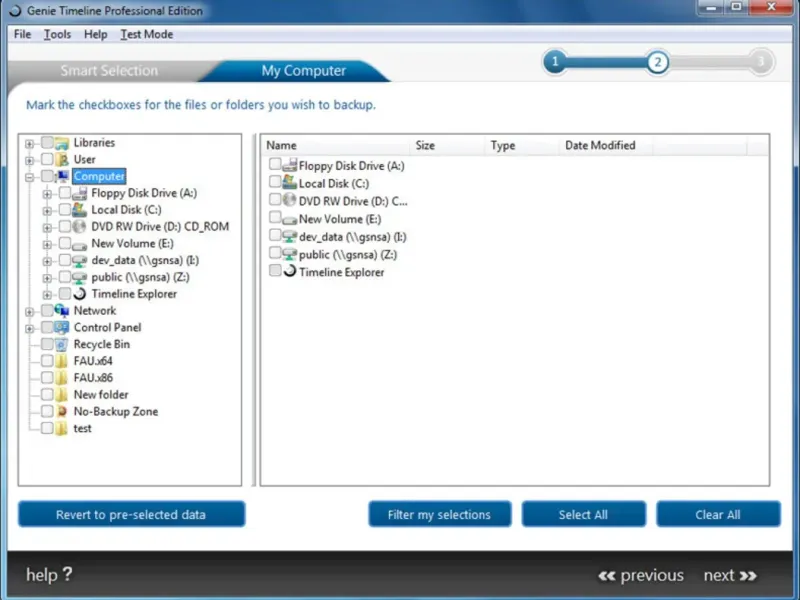Click the Recycle Bin icon in the tree
This screenshot has height=600, width=800.
[62, 344]
